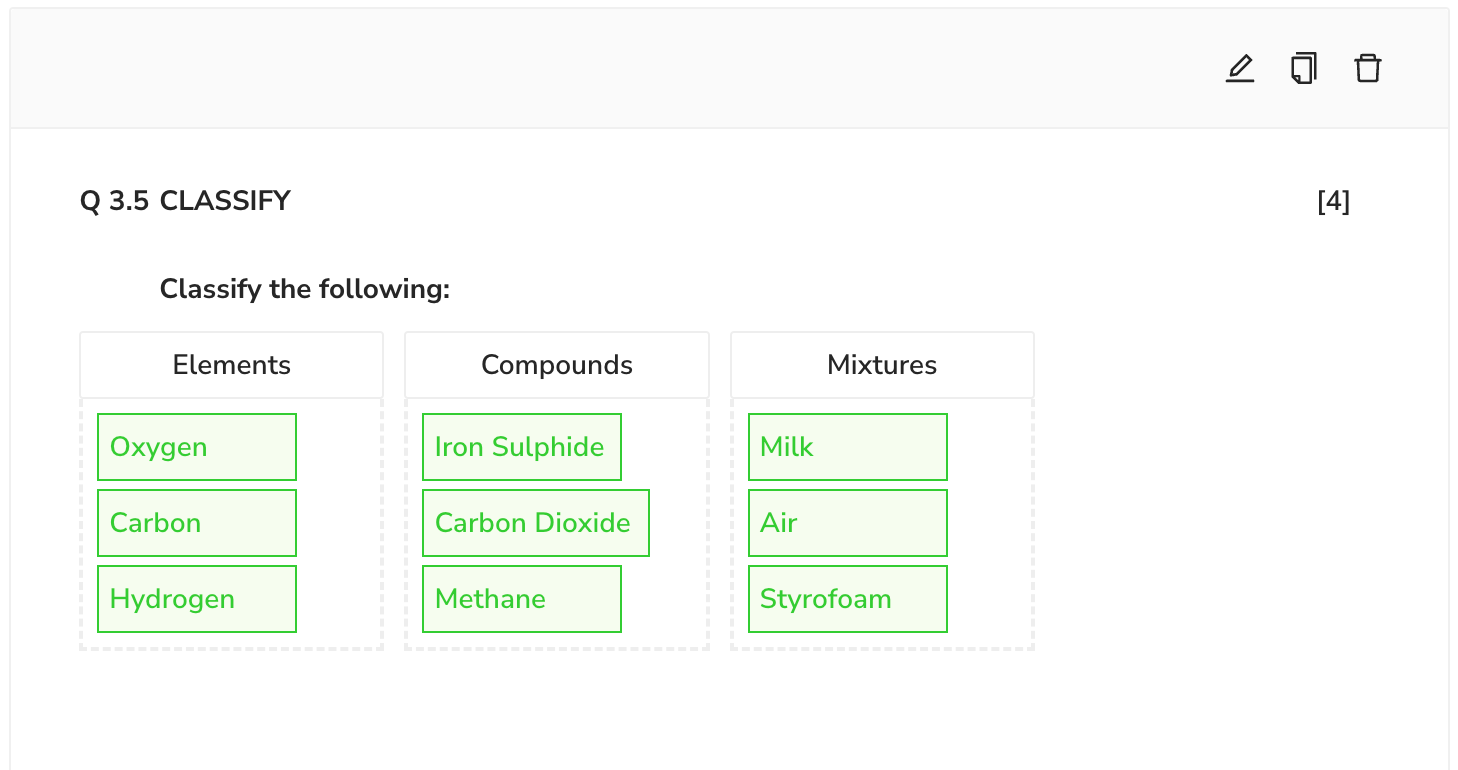Select the Compounds category header

tap(557, 365)
